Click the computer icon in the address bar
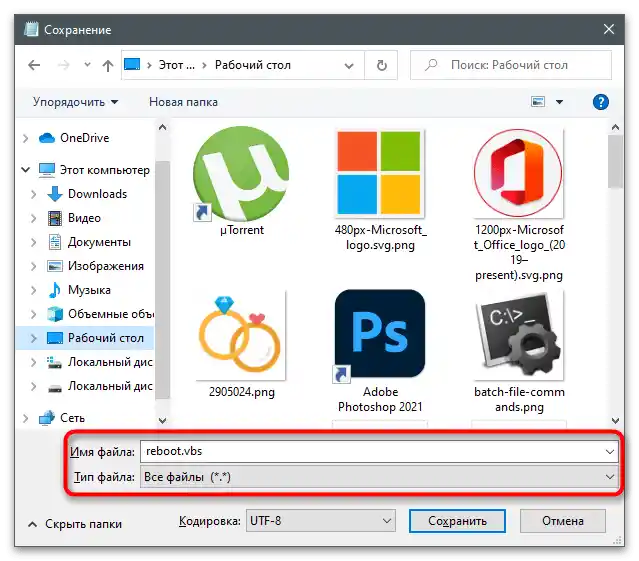639x561 pixels. pos(132,64)
